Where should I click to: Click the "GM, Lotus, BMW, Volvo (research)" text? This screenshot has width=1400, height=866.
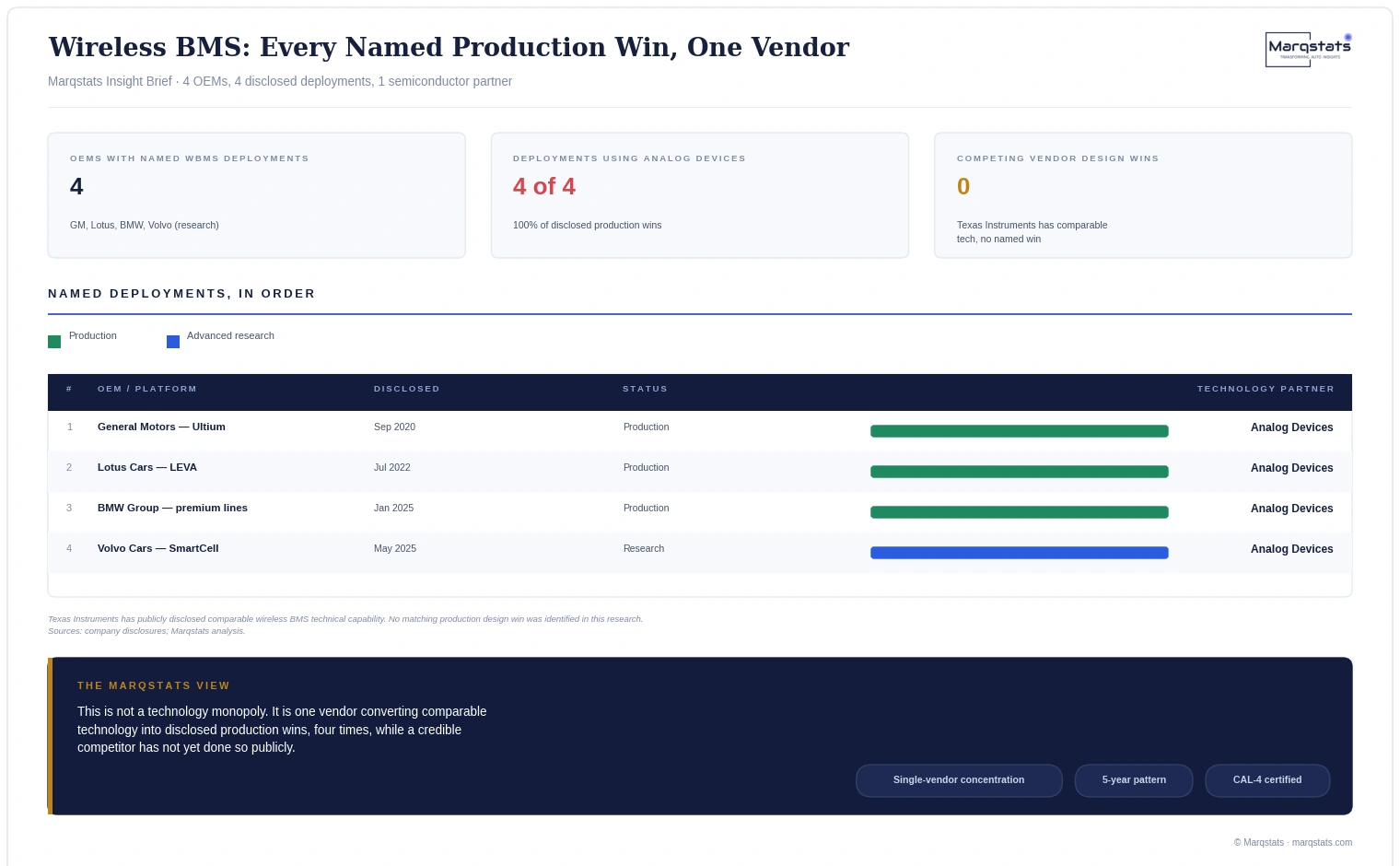click(x=145, y=225)
